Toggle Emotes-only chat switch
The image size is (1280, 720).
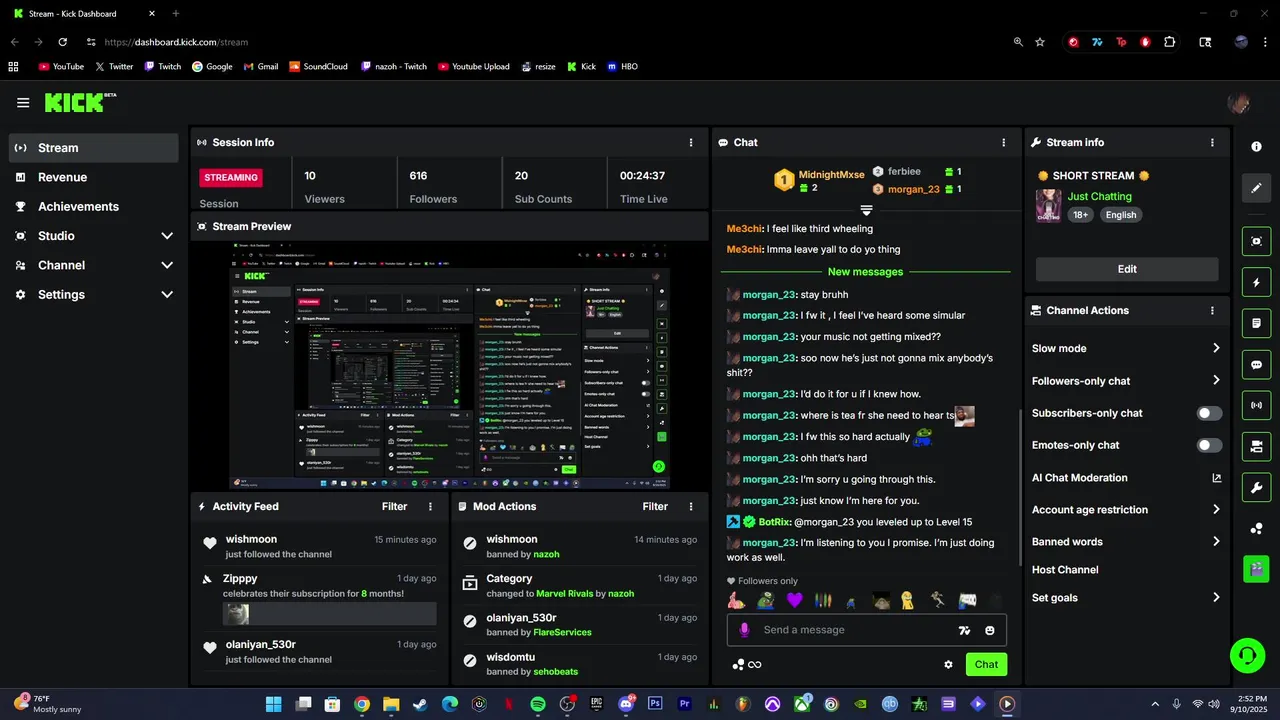(x=1209, y=445)
